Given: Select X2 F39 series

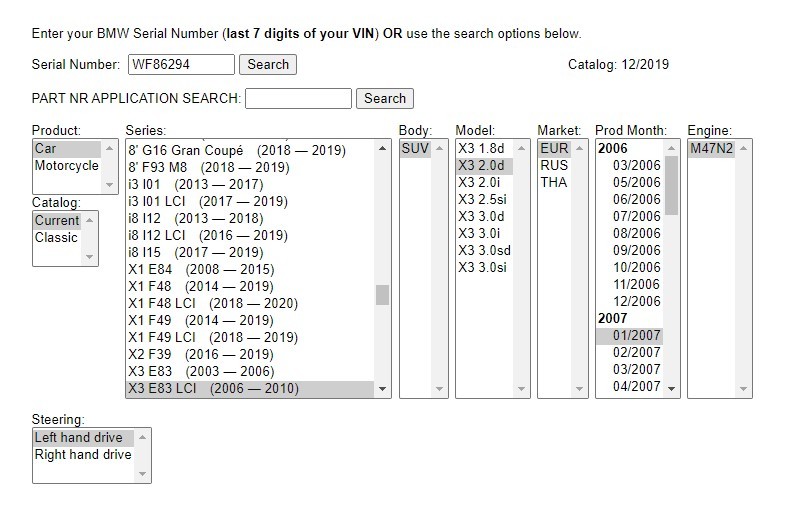Looking at the screenshot, I should coord(251,354).
